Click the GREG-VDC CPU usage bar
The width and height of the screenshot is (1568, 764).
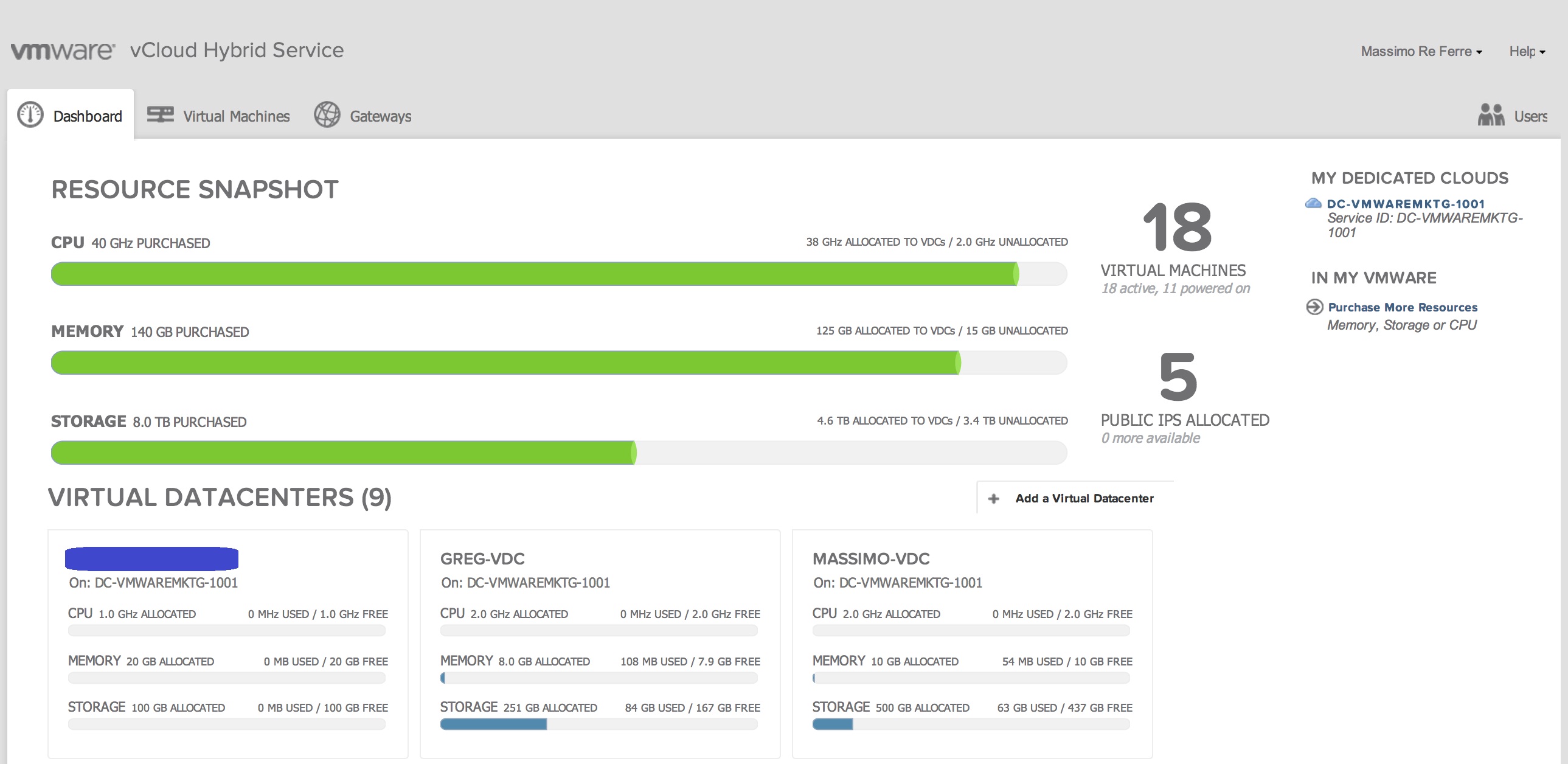point(599,631)
